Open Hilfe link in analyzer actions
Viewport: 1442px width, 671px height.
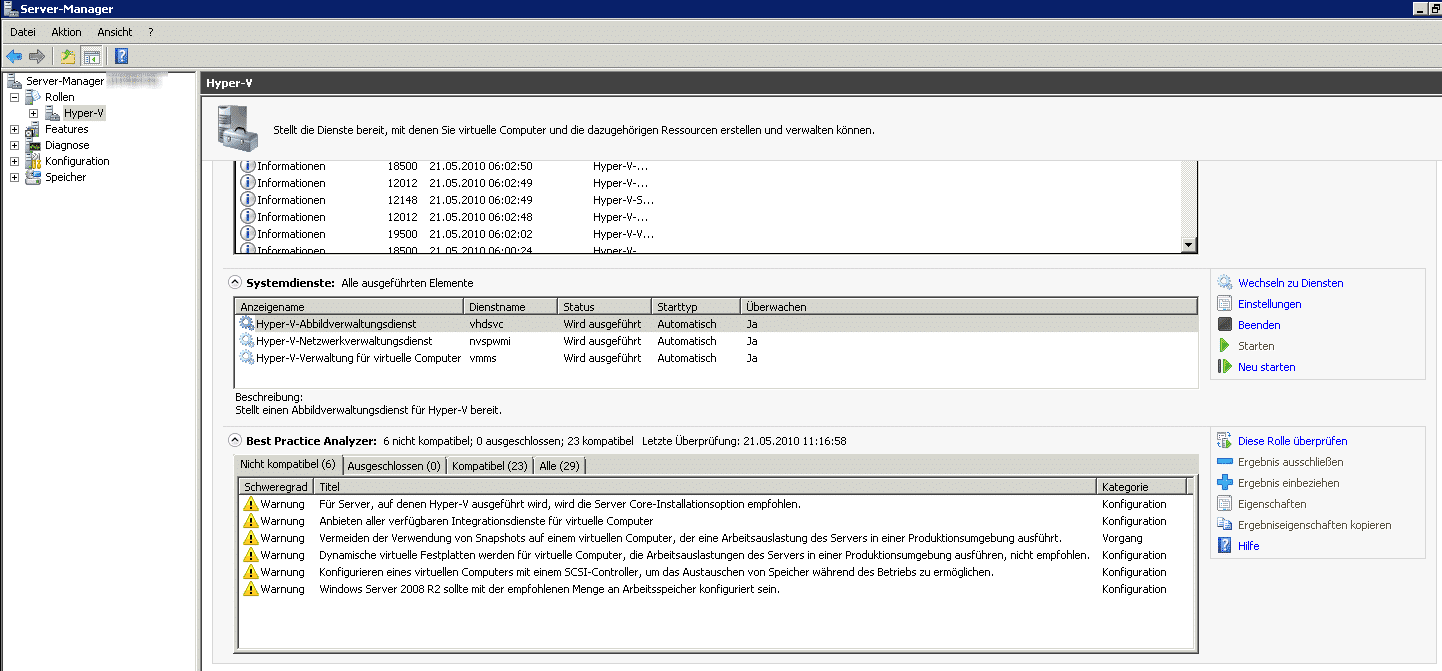click(x=1249, y=546)
